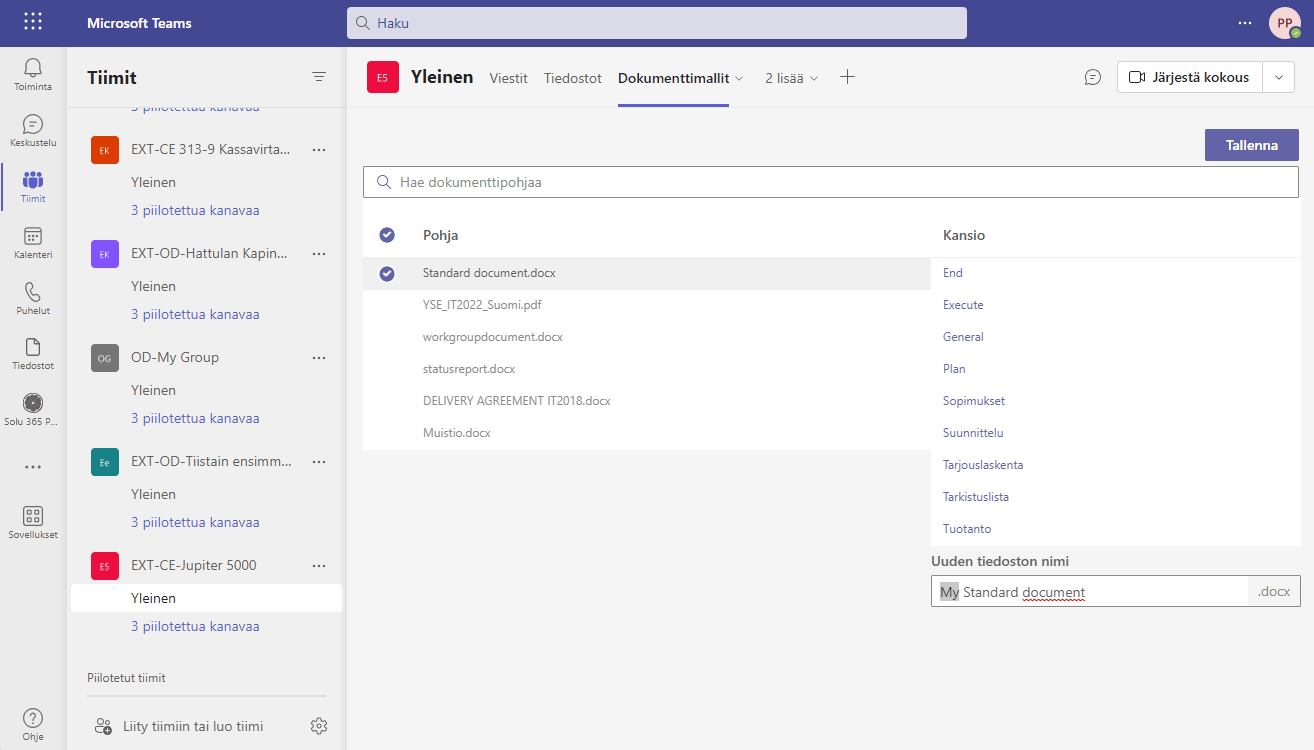Viewport: 1314px width, 750px height.
Task: Click Piilotetut tiimit heading
Action: click(126, 678)
